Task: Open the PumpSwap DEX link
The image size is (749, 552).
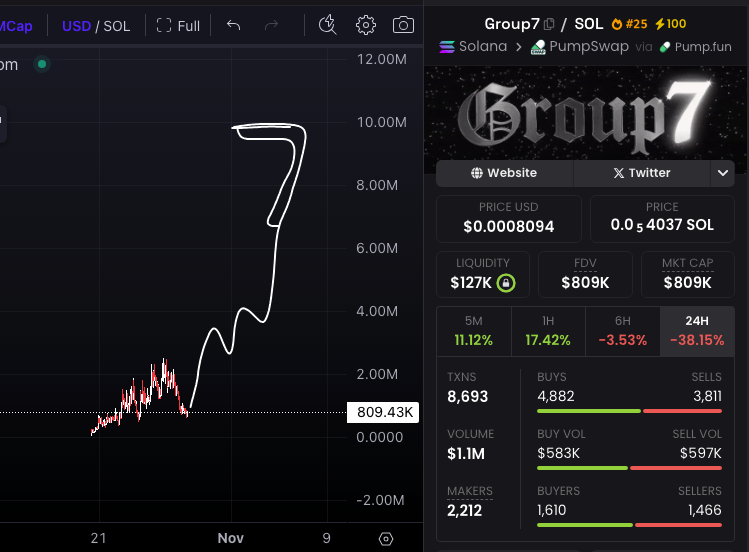Action: 579,47
